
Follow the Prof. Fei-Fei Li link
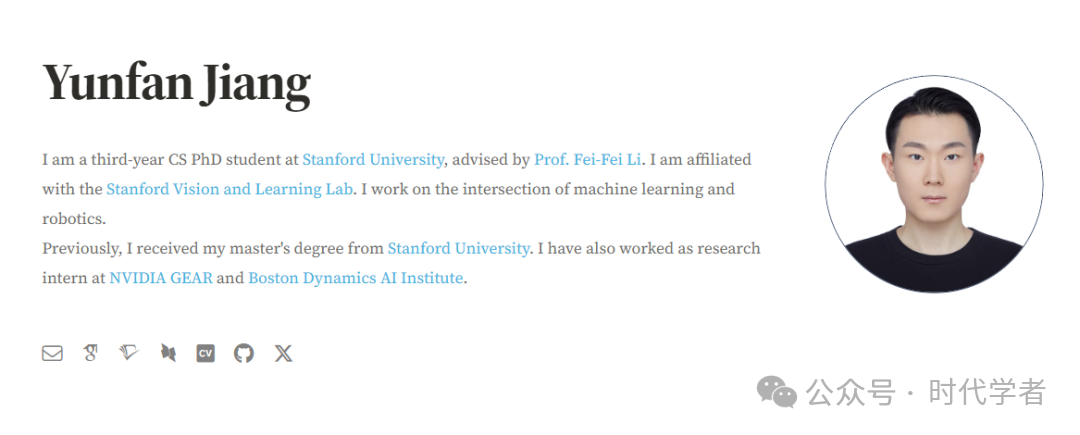(x=588, y=159)
